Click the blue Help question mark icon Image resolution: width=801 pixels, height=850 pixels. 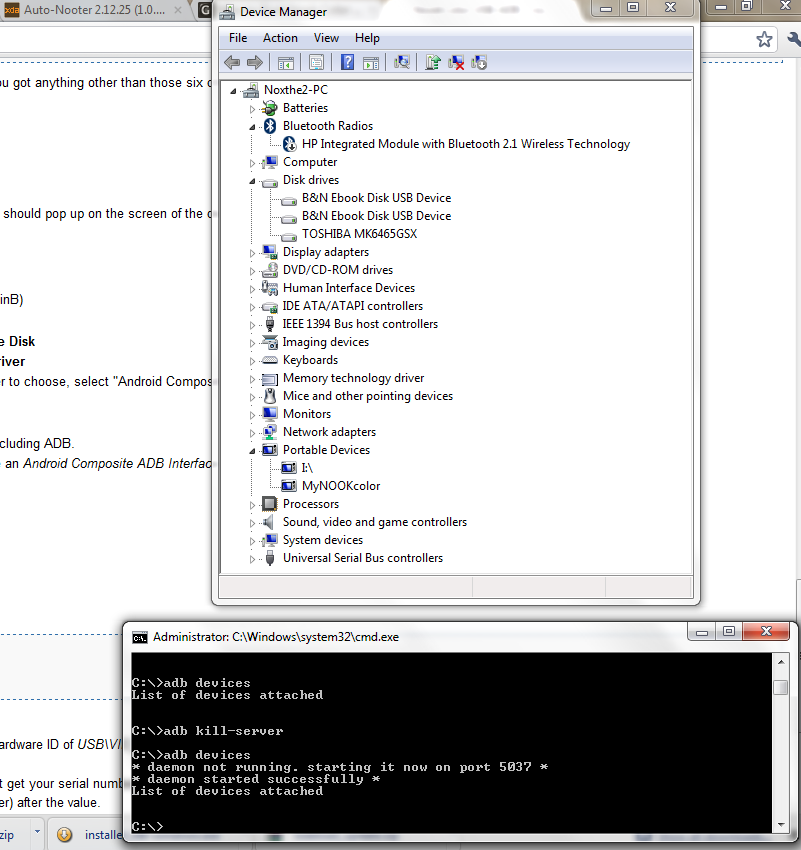click(x=347, y=63)
